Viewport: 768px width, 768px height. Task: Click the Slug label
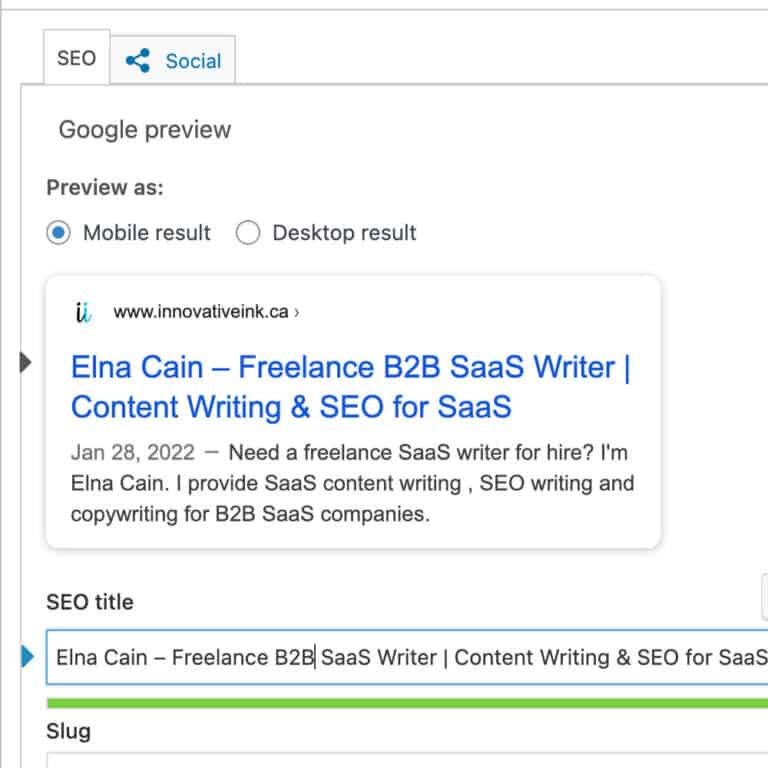(x=68, y=731)
